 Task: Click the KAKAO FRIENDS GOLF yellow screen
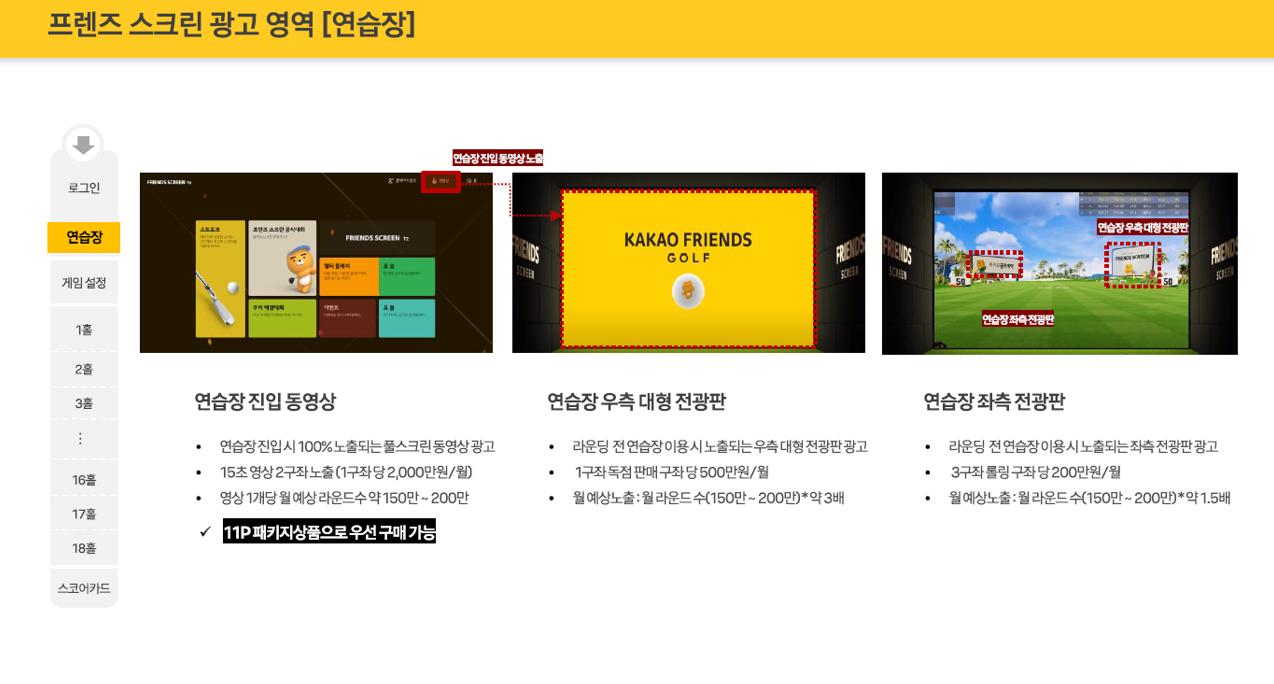point(688,269)
